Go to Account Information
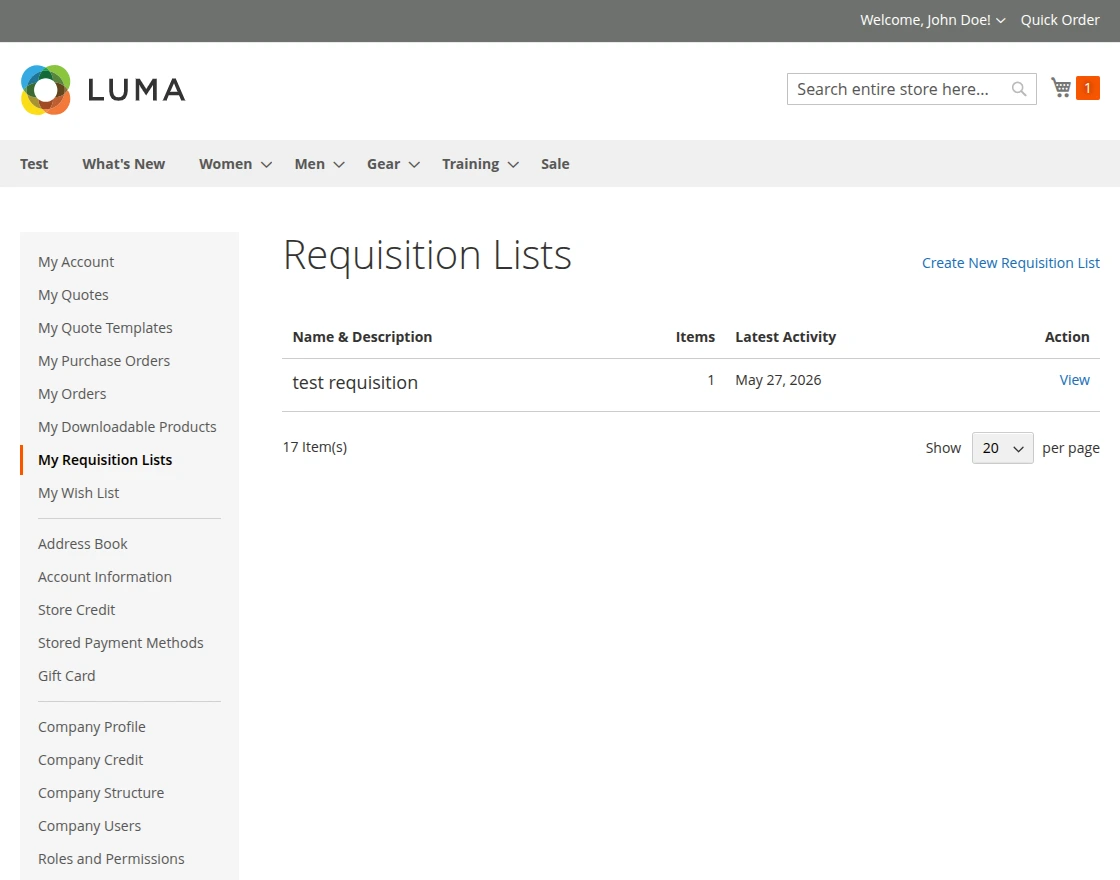Viewport: 1120px width, 880px height. pos(104,576)
